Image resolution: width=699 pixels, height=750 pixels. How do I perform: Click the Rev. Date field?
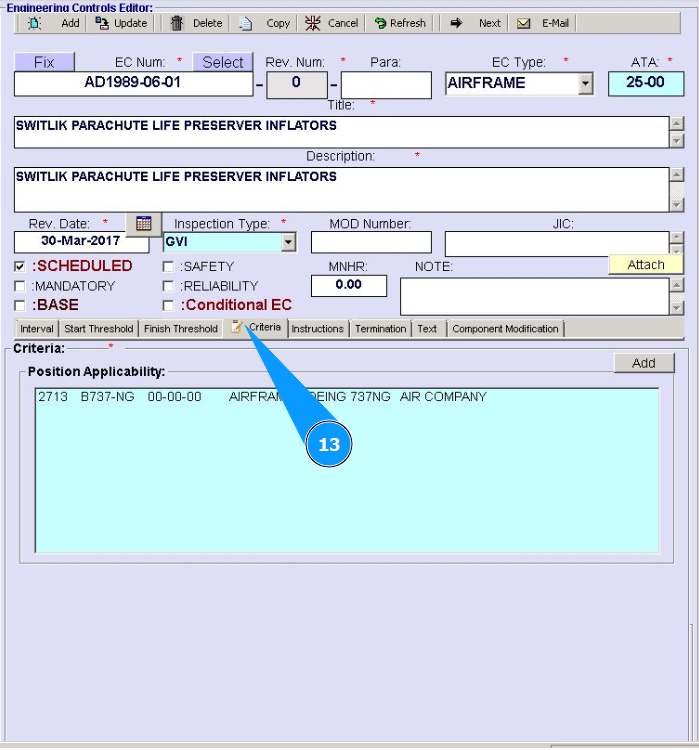pos(81,242)
